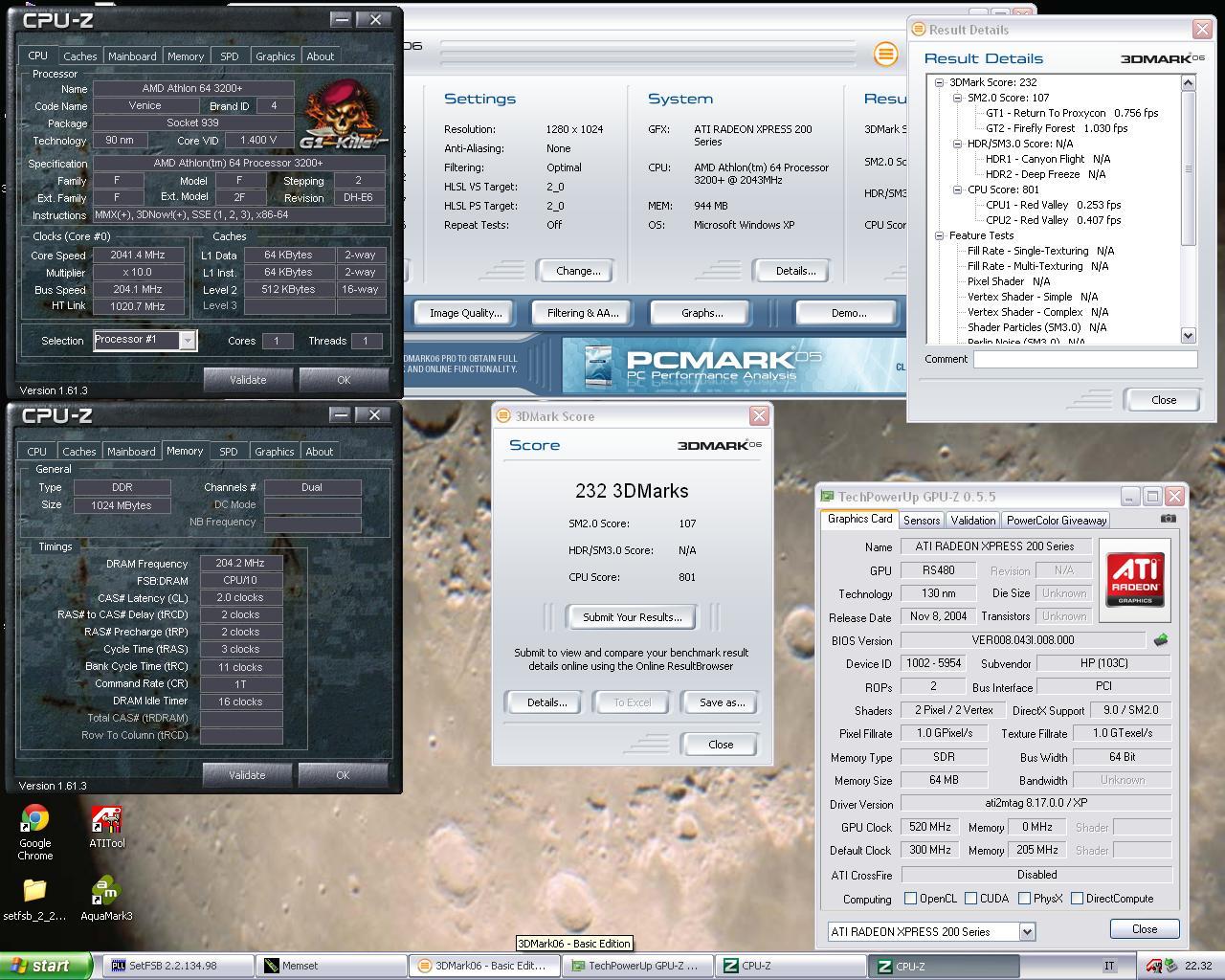The width and height of the screenshot is (1225, 980).
Task: Click the Image Quality button
Action: [x=465, y=313]
